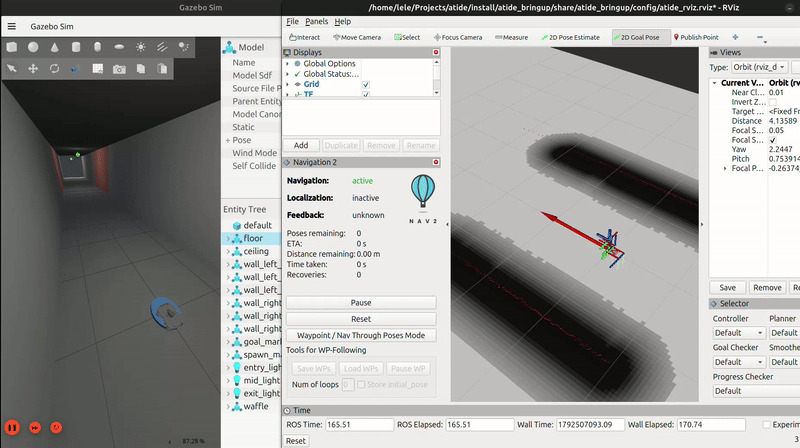Expand the Global Options display item
The width and height of the screenshot is (800, 448).
tap(288, 64)
